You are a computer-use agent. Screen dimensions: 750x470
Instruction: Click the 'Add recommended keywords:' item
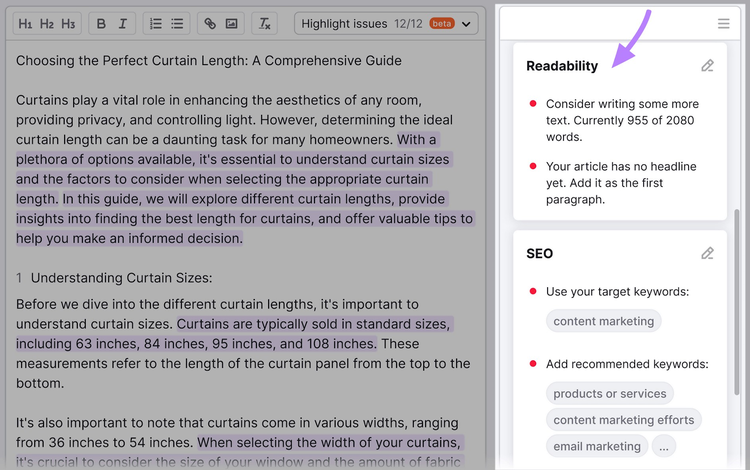(627, 364)
